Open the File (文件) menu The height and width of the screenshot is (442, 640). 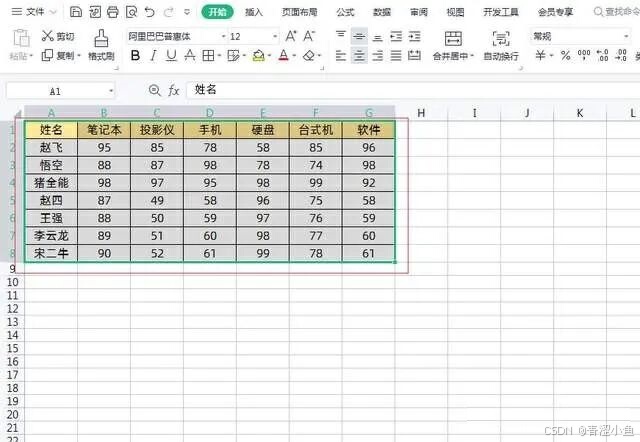[34, 12]
